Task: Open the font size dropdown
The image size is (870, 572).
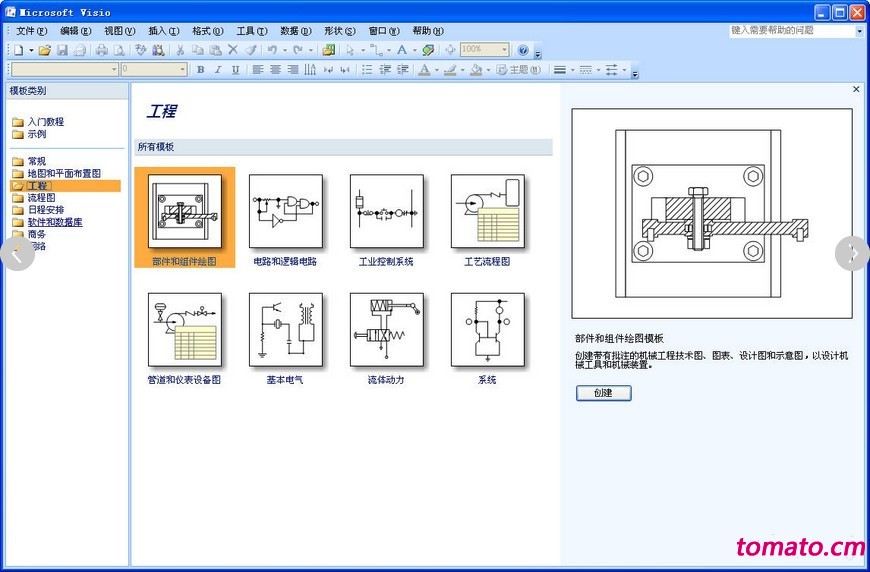Action: coord(183,69)
